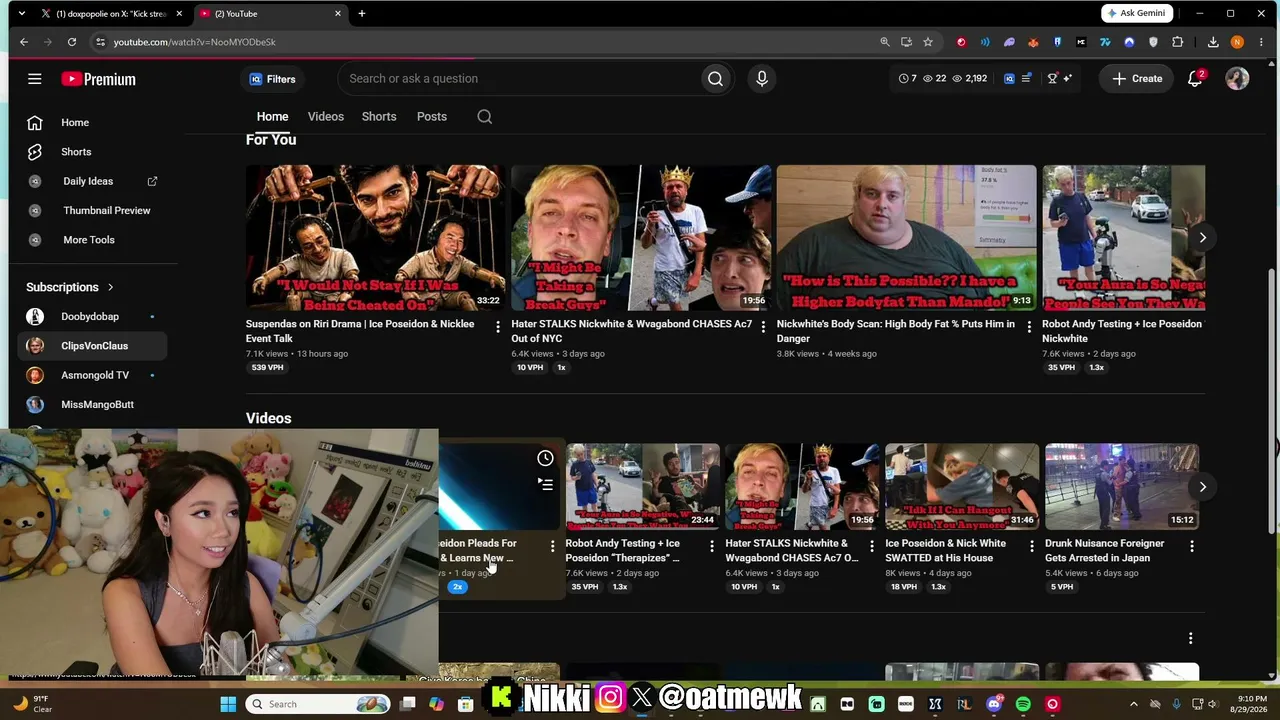Open 'Ice Poseidon & Nick White SWATTED' video title
The height and width of the screenshot is (720, 1280).
946,551
